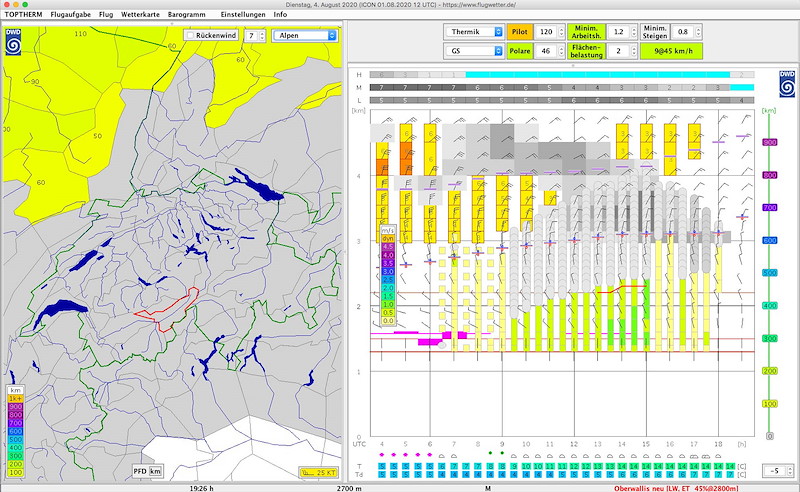Open the TOPTHERM menu
The image size is (800, 492).
tap(23, 14)
